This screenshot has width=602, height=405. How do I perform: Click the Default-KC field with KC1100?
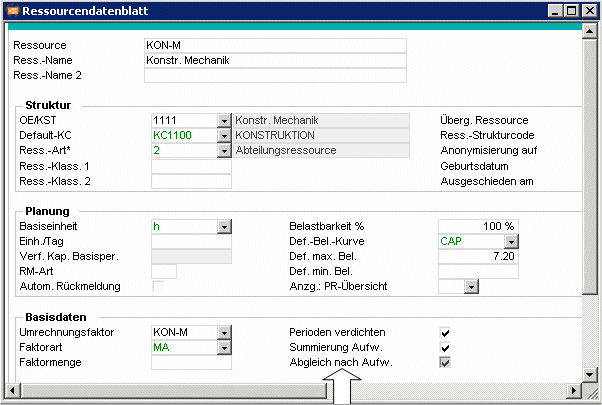[x=185, y=136]
